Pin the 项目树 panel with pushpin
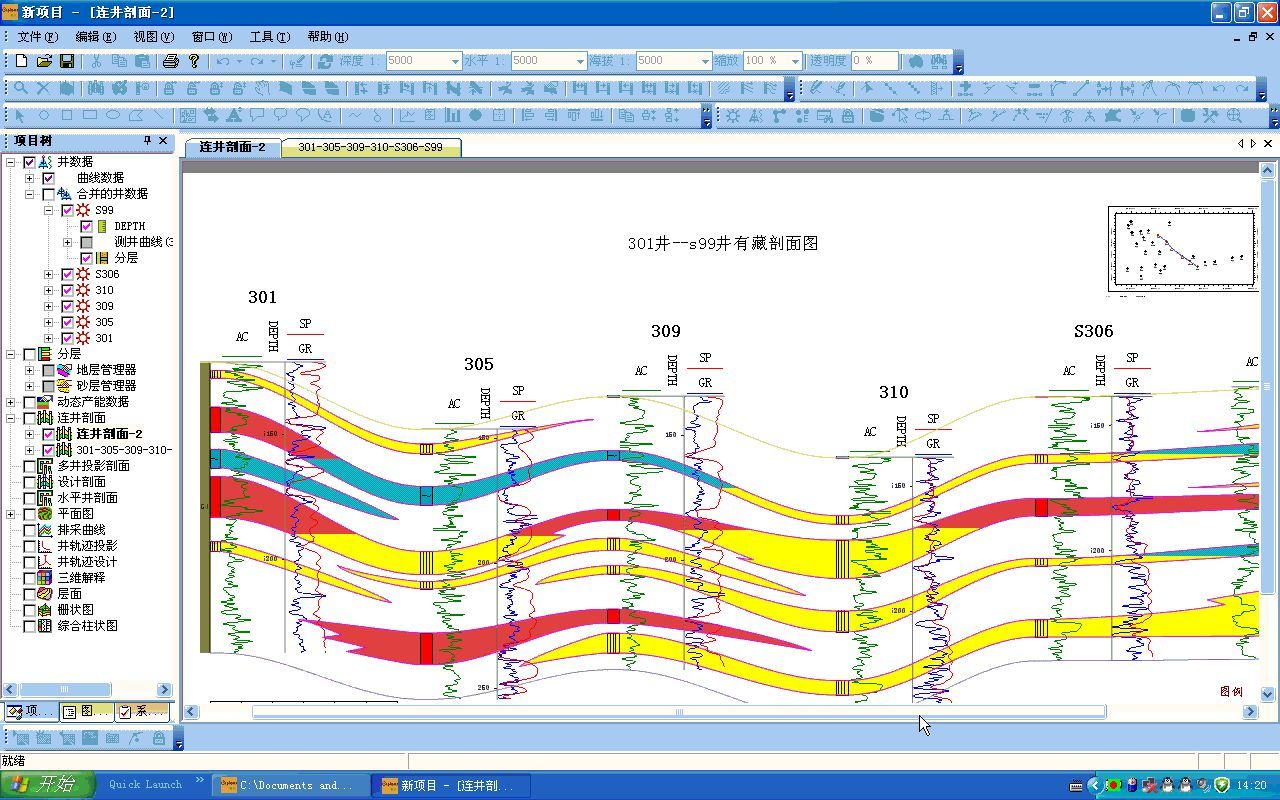Screen dimensions: 1280x800 (x=148, y=141)
